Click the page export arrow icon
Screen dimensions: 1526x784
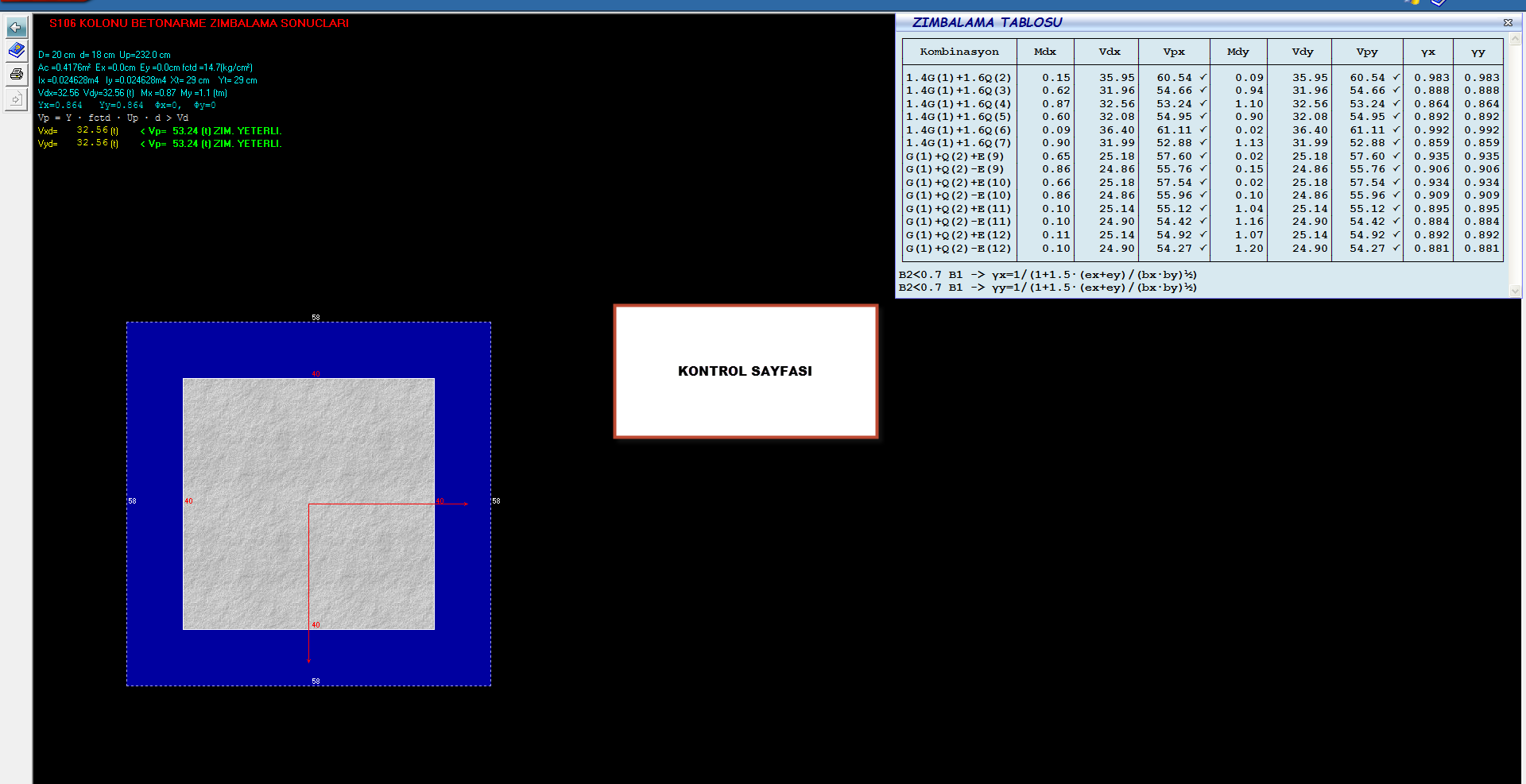pos(16,98)
